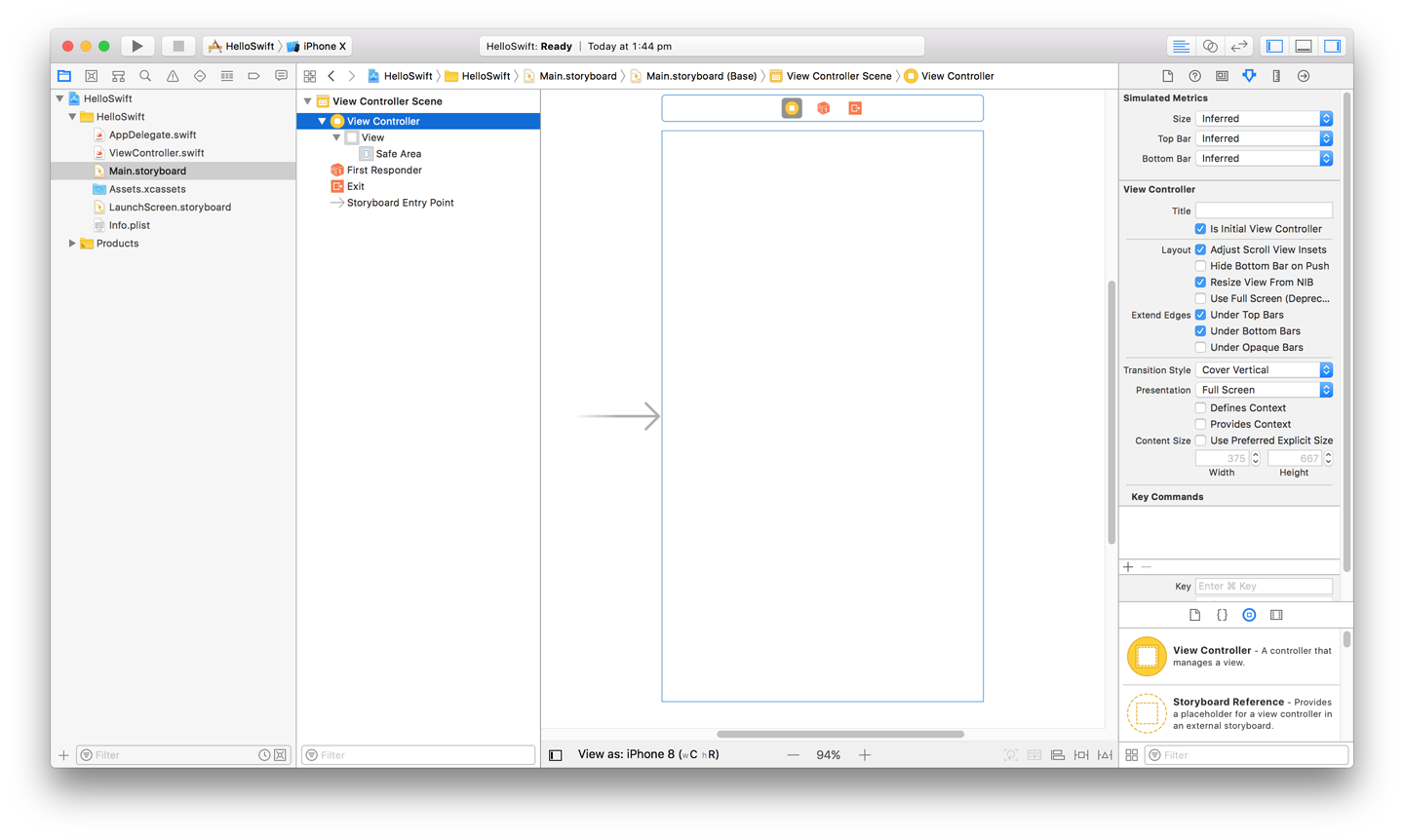Zoom out canvas with minus button
This screenshot has height=840, width=1404.
coord(793,755)
